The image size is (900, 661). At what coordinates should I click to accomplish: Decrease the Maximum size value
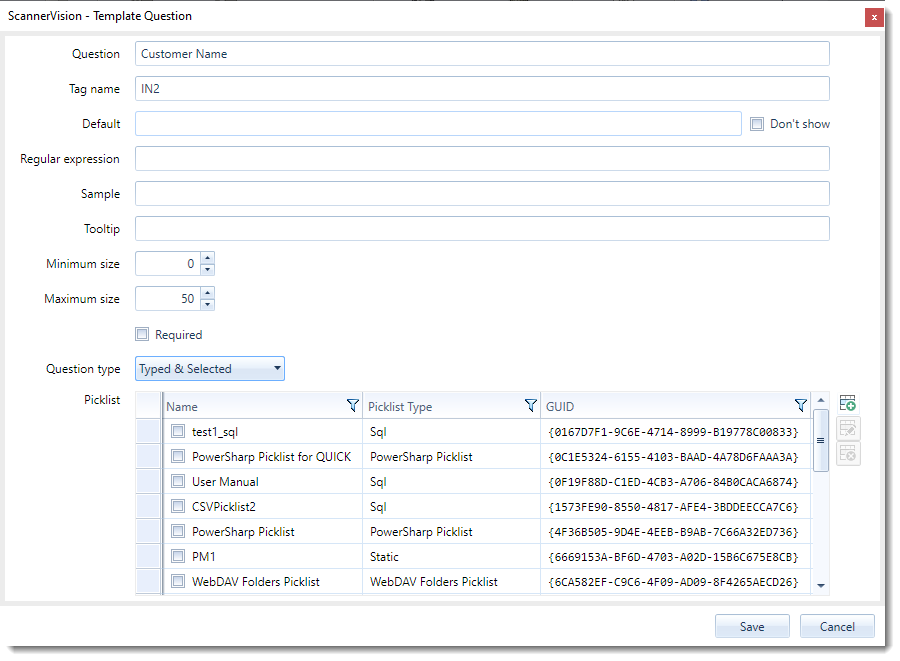point(207,304)
